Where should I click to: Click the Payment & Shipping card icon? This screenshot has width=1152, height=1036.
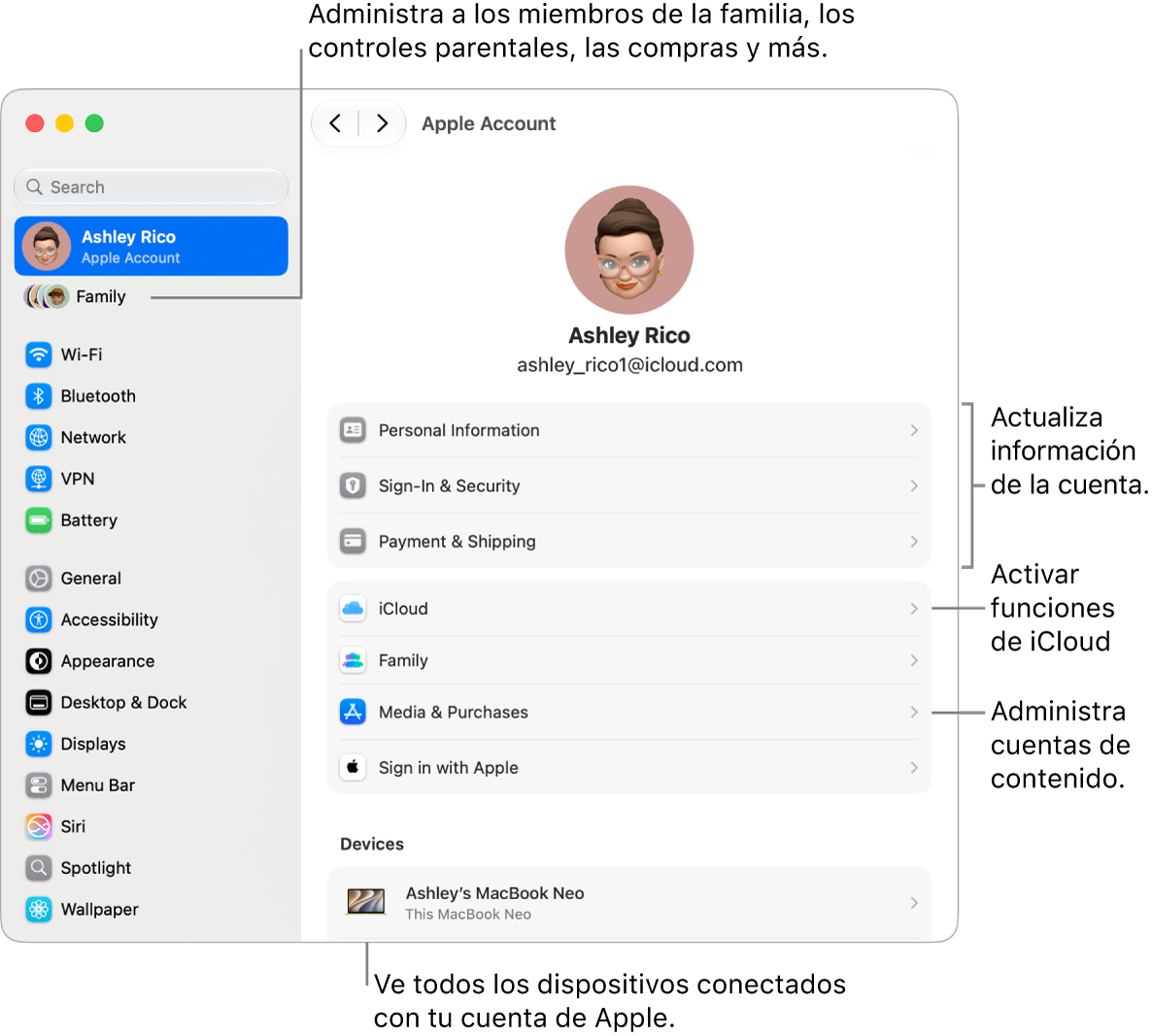353,542
